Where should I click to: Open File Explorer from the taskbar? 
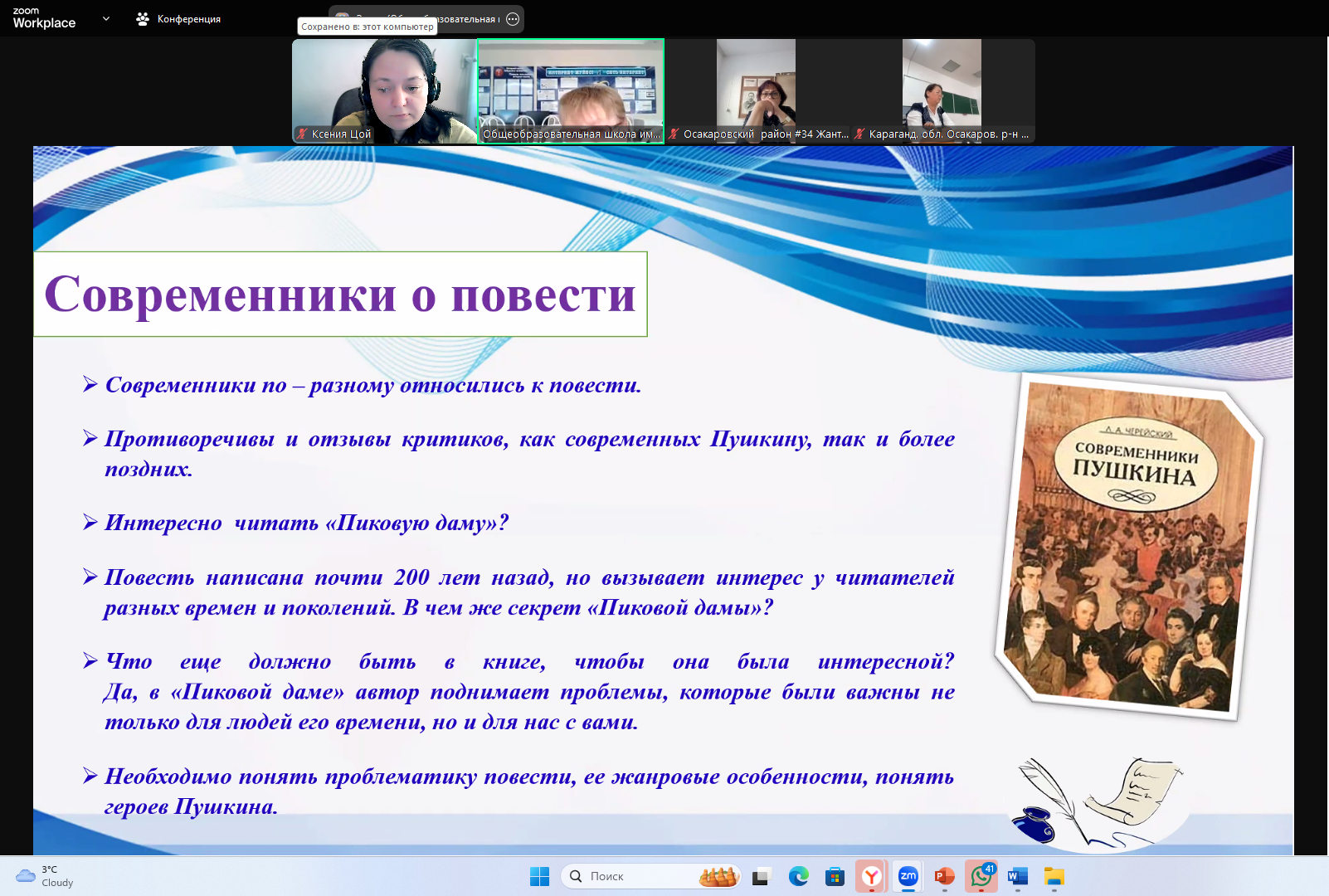pyautogui.click(x=1054, y=876)
